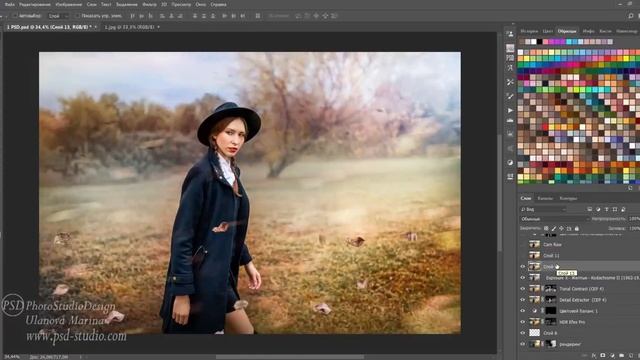This screenshot has width=640, height=360.
Task: Open the Окно menu
Action: pyautogui.click(x=200, y=4)
